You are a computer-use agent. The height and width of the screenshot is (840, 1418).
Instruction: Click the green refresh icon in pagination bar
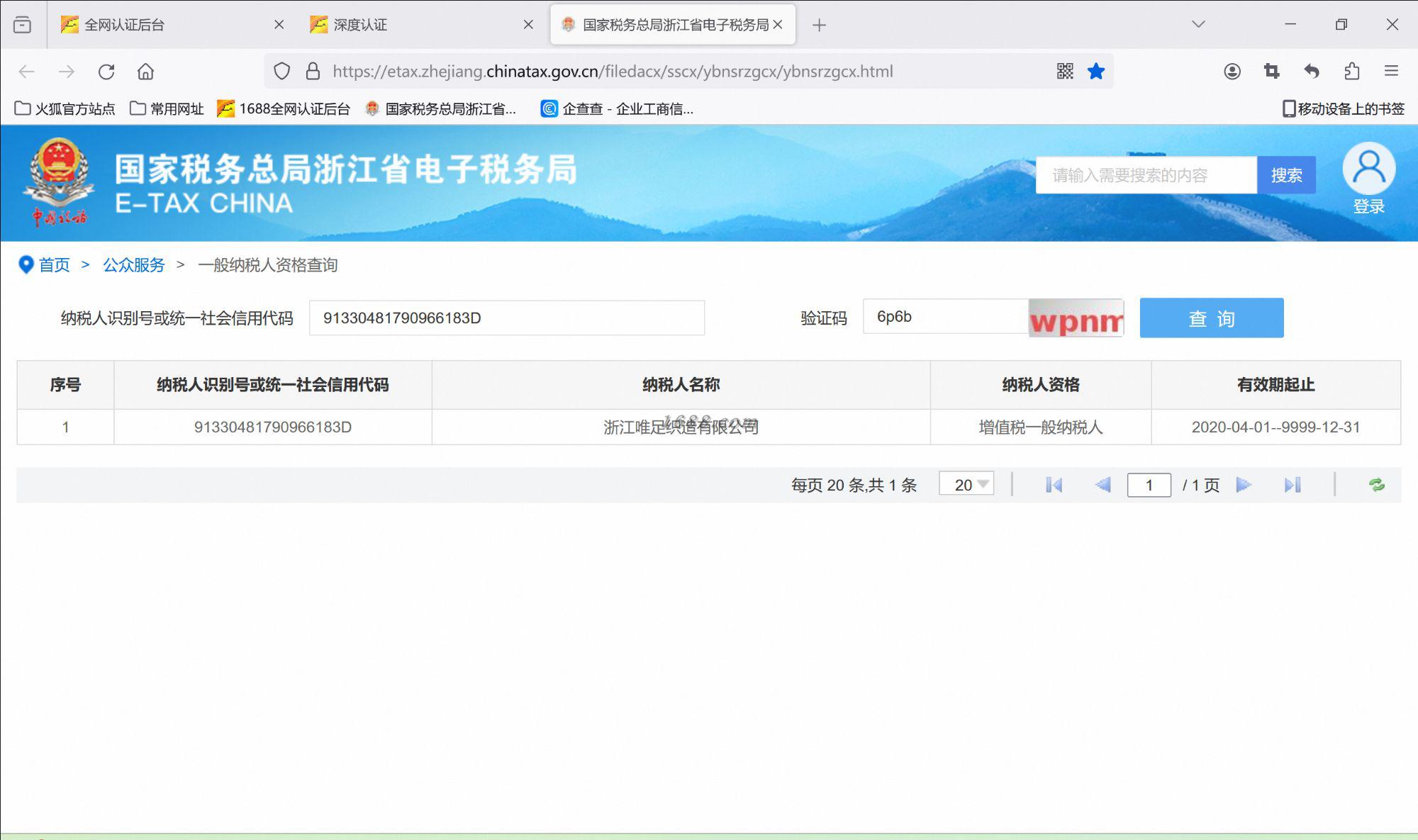coord(1376,485)
